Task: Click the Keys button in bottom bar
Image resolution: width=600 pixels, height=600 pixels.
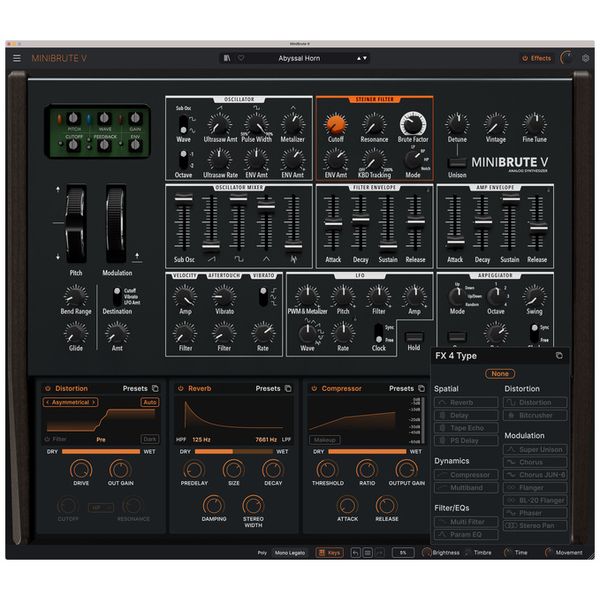Action: point(328,552)
